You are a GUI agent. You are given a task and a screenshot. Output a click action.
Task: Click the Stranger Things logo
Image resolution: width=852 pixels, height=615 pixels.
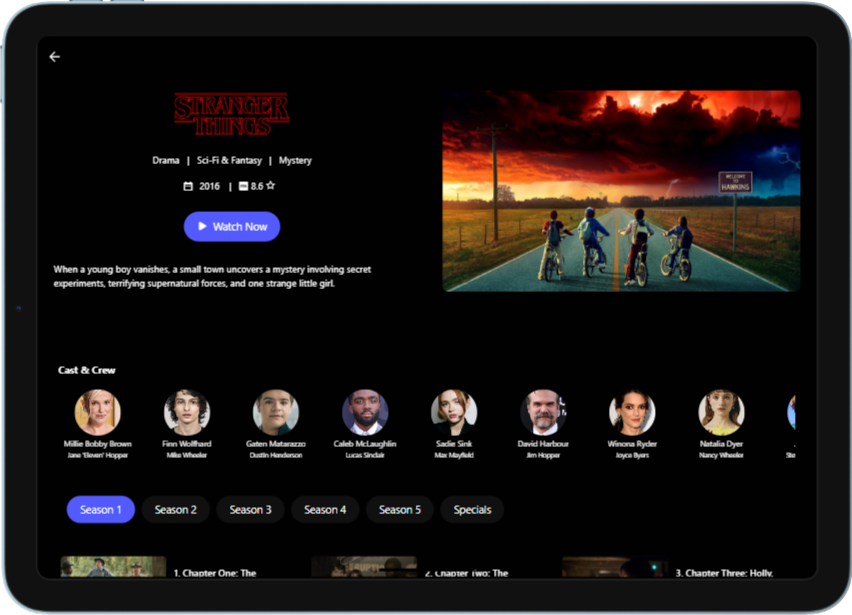coord(232,114)
